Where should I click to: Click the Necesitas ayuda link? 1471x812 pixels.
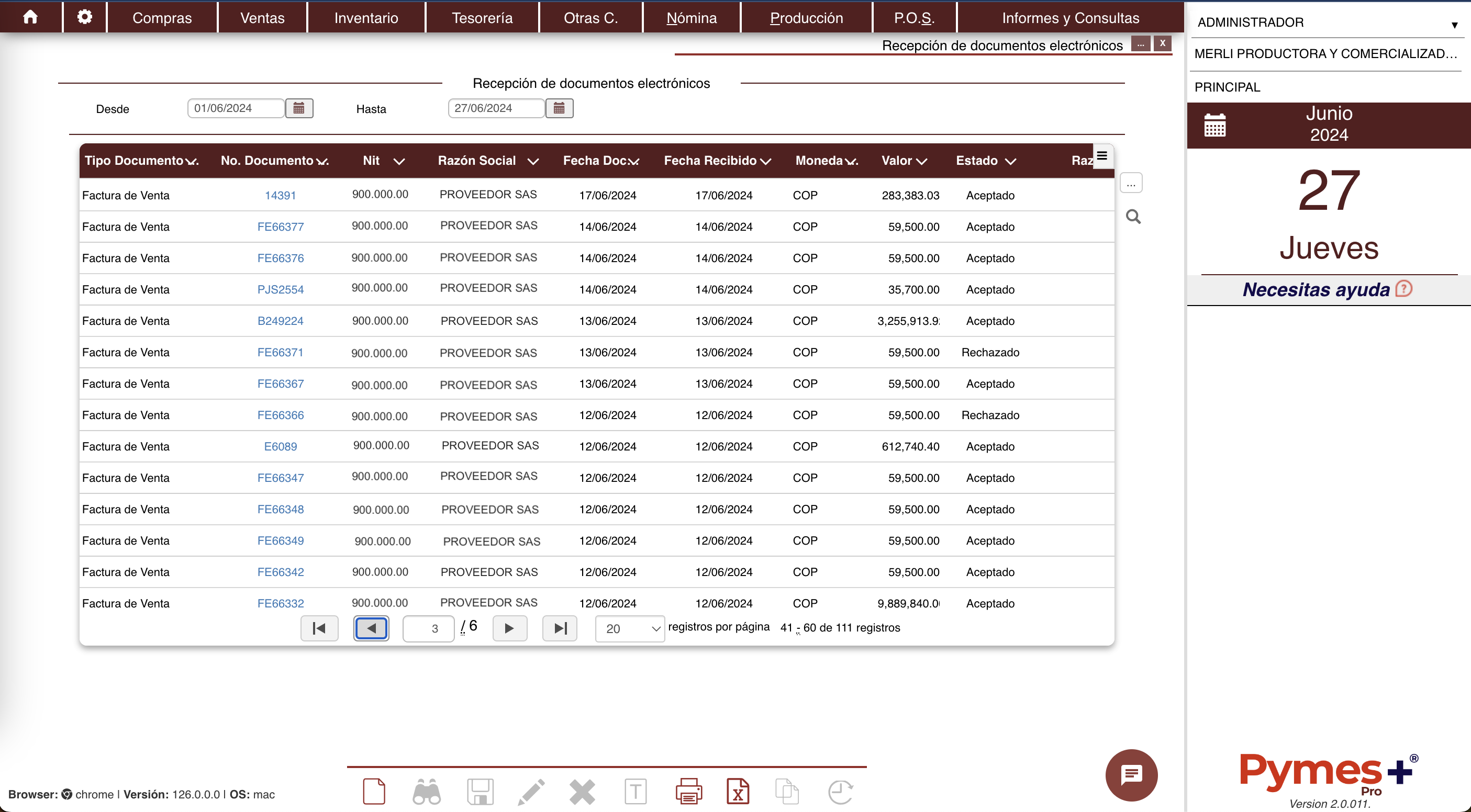click(1316, 289)
